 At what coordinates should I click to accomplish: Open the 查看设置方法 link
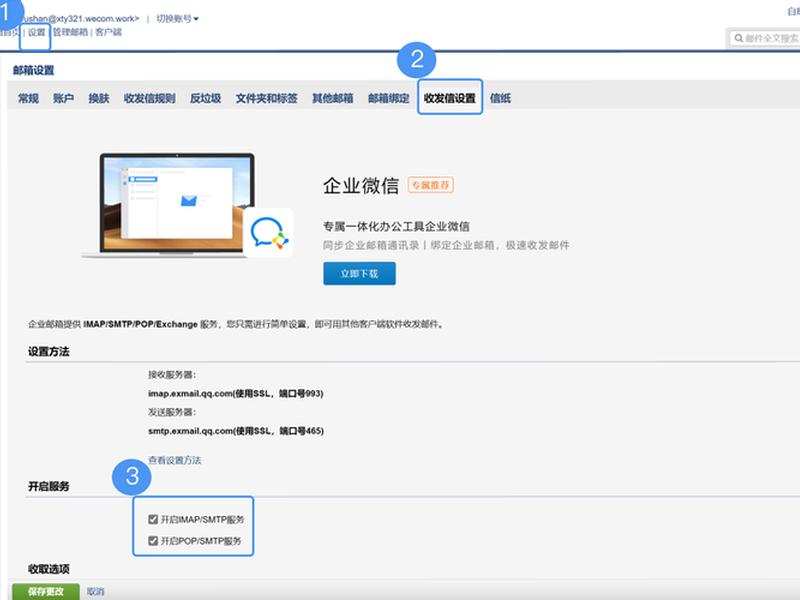[x=174, y=460]
